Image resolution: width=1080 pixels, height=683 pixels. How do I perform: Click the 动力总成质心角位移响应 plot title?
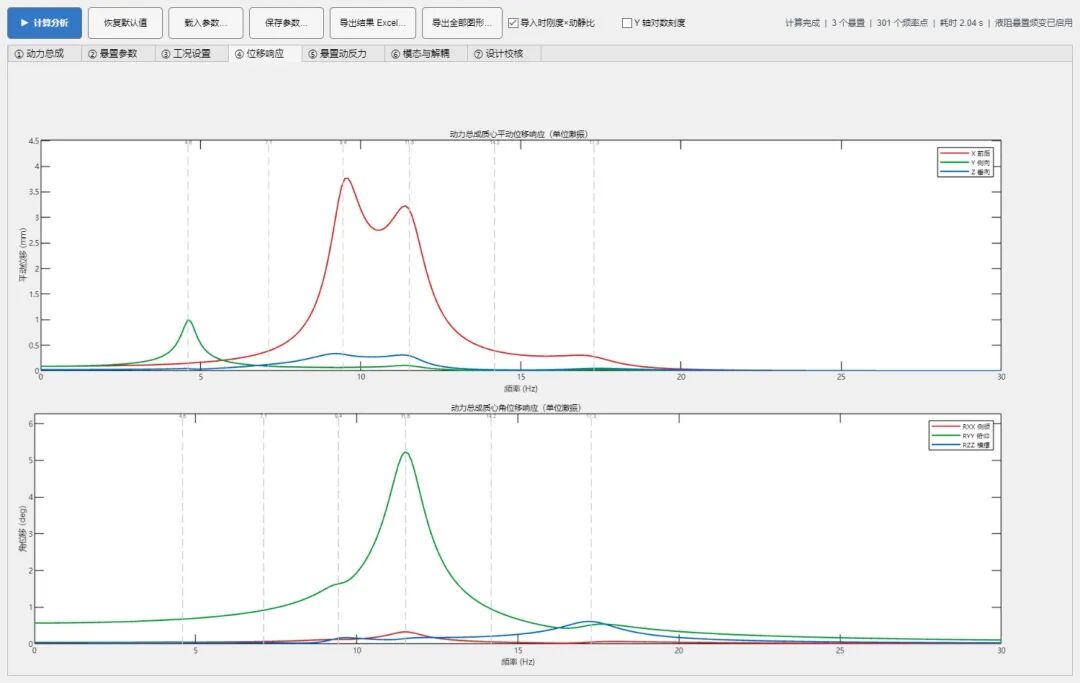point(516,408)
